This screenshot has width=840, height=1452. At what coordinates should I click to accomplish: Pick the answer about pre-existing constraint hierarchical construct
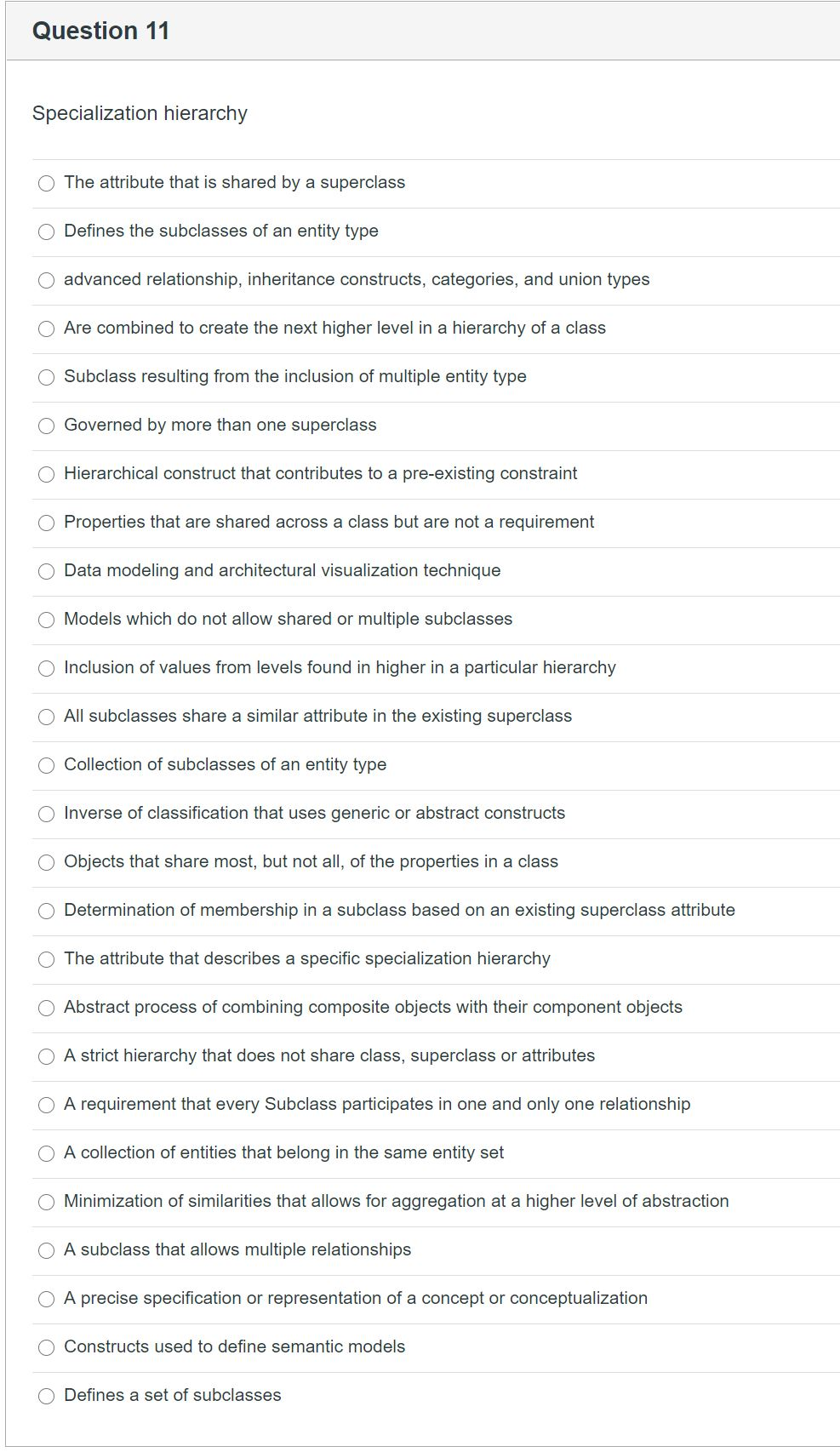tap(45, 474)
